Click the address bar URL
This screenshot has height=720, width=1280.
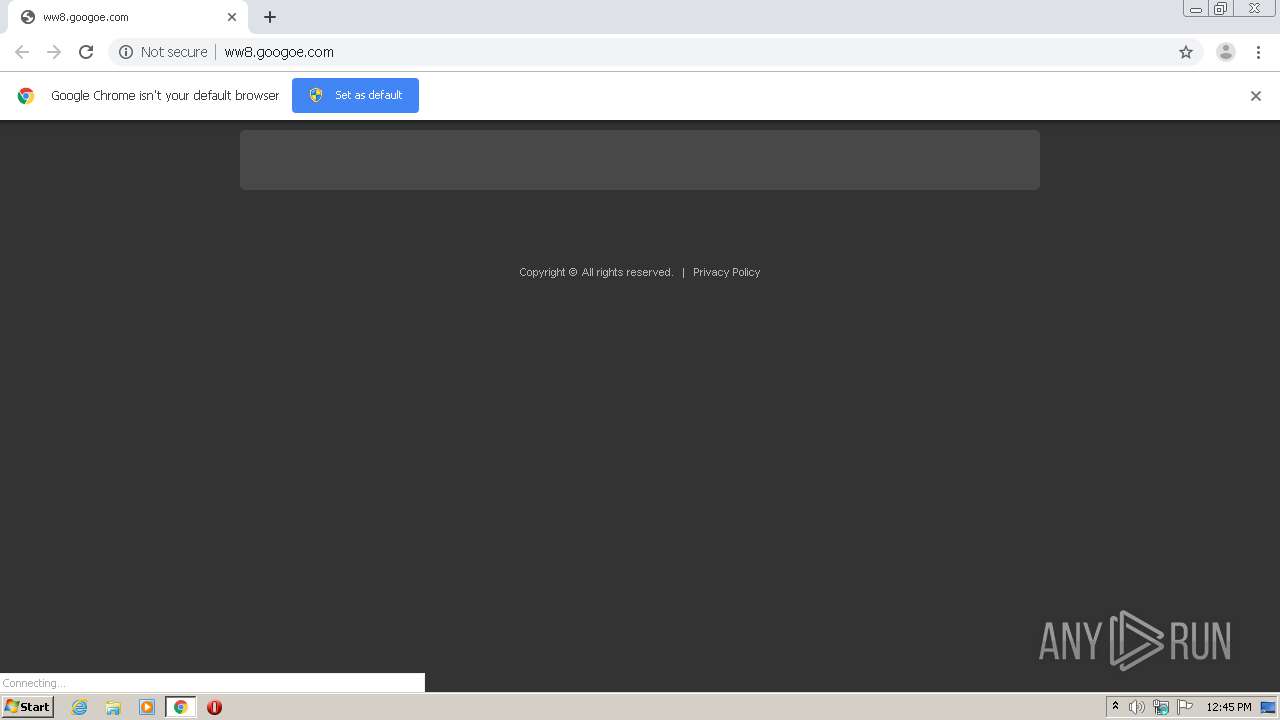(x=279, y=52)
